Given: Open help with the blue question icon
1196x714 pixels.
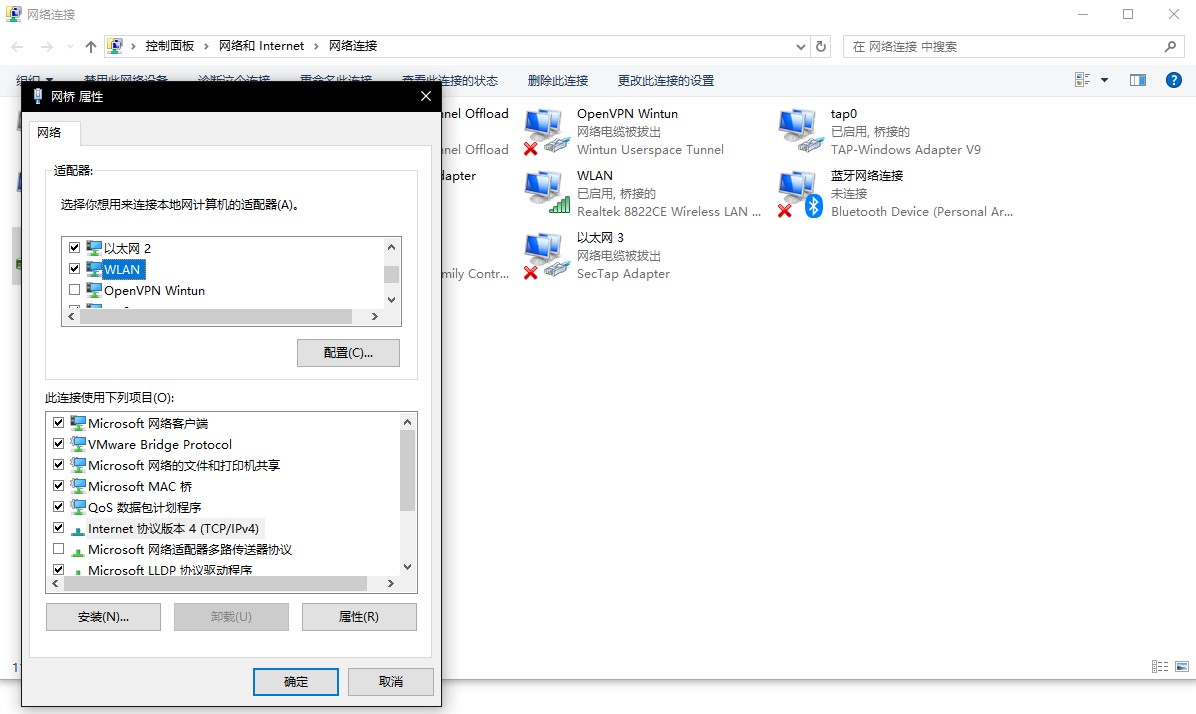Looking at the screenshot, I should pos(1174,80).
